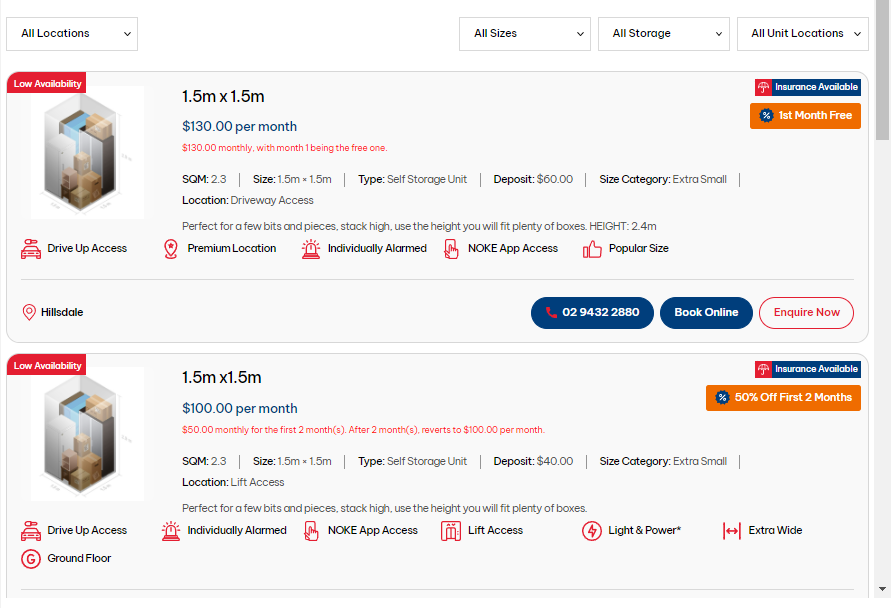Click the Light & Power lightning icon
This screenshot has height=608, width=891.
(592, 531)
